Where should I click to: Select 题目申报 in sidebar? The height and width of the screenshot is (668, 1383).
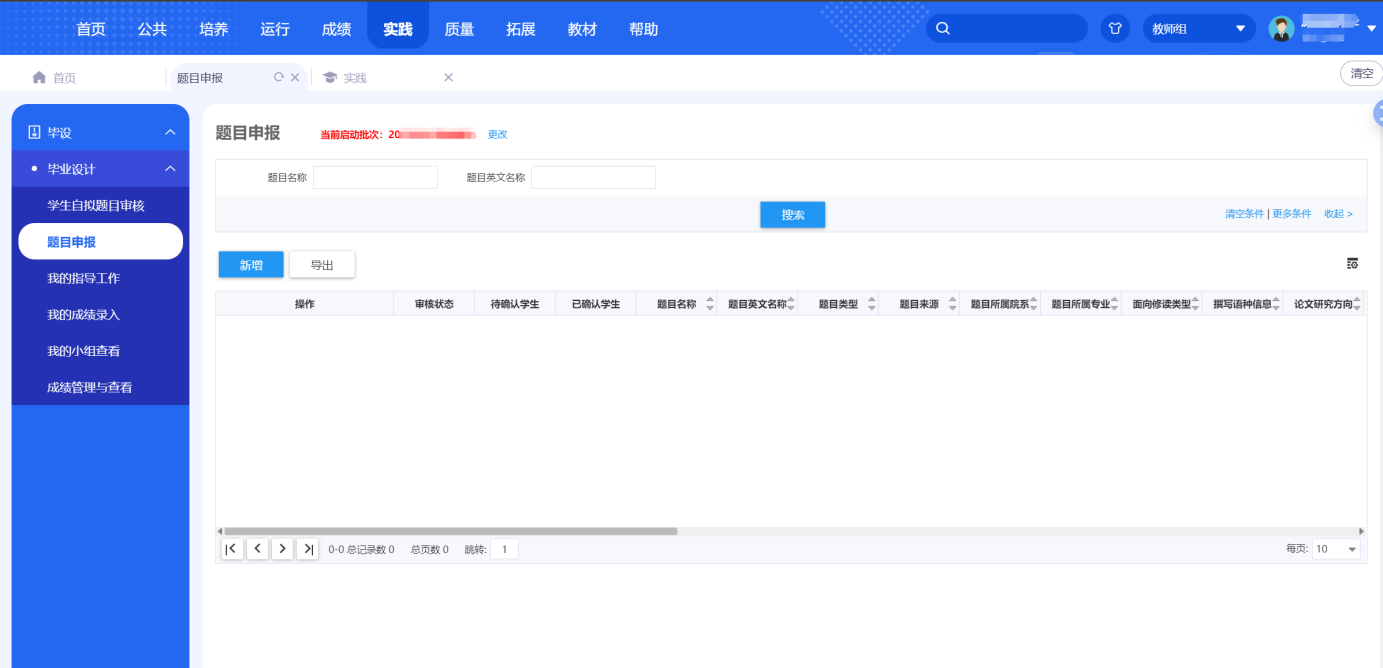click(x=100, y=241)
